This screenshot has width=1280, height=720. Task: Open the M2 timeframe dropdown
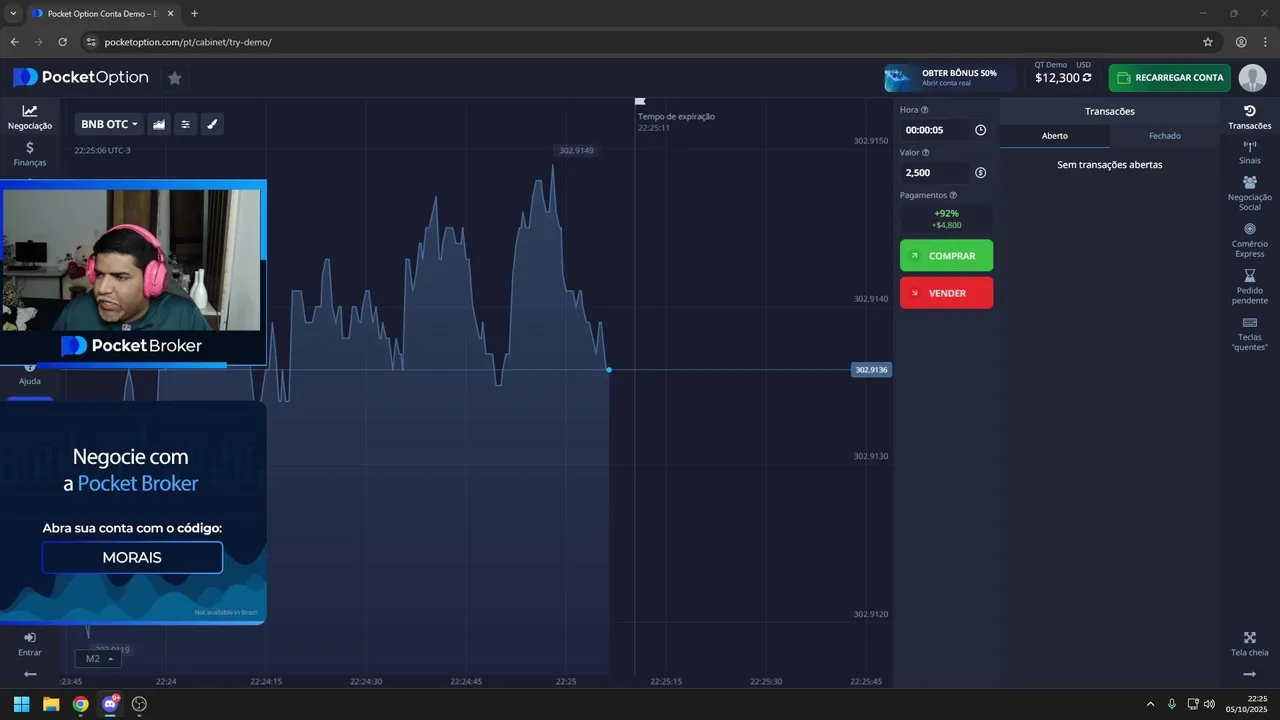click(x=98, y=659)
